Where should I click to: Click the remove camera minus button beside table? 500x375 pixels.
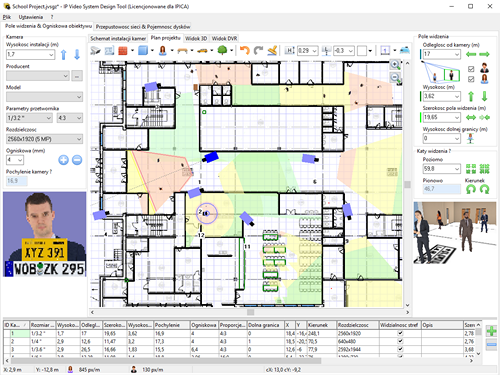491,344
